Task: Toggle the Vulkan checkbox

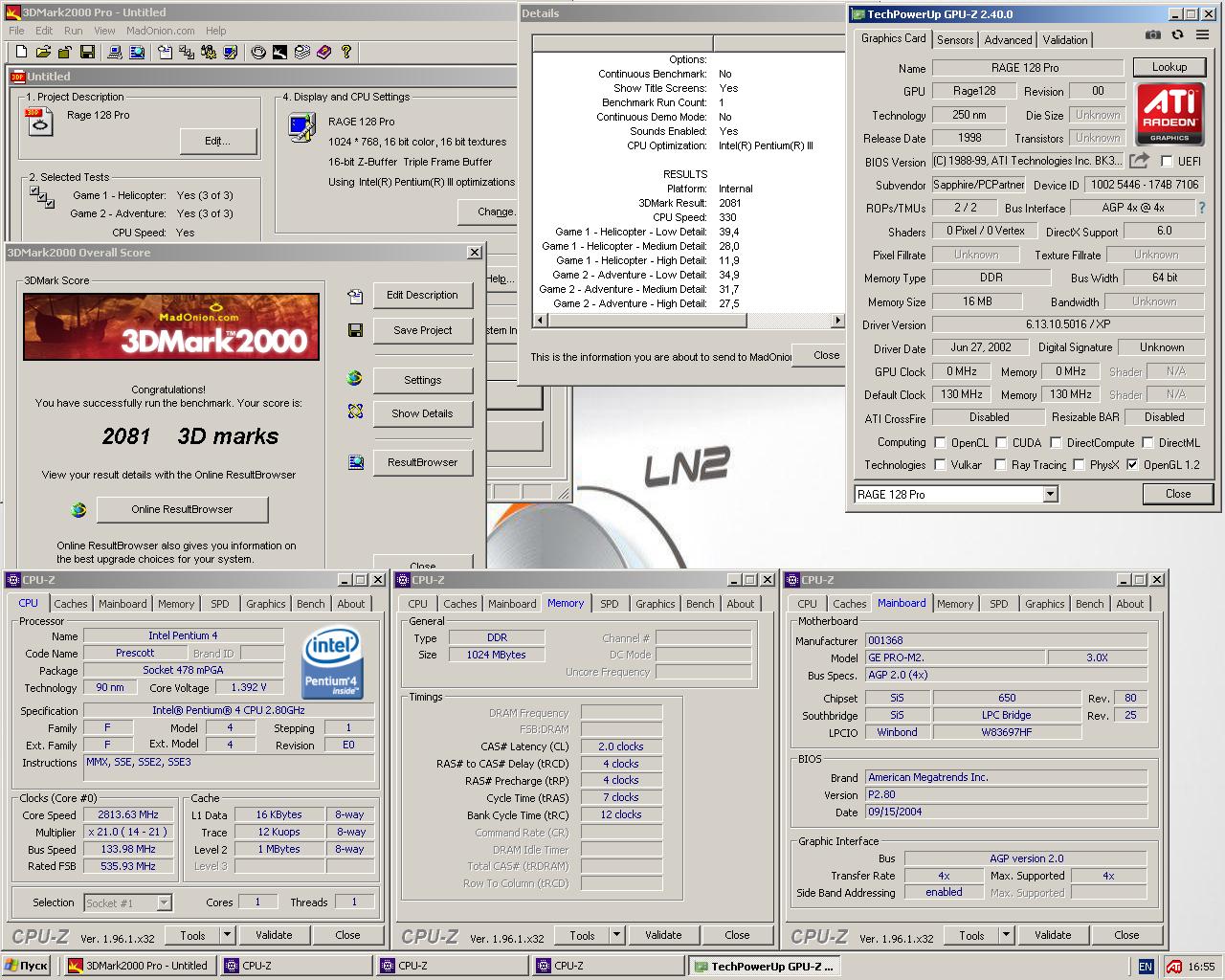Action: click(940, 465)
